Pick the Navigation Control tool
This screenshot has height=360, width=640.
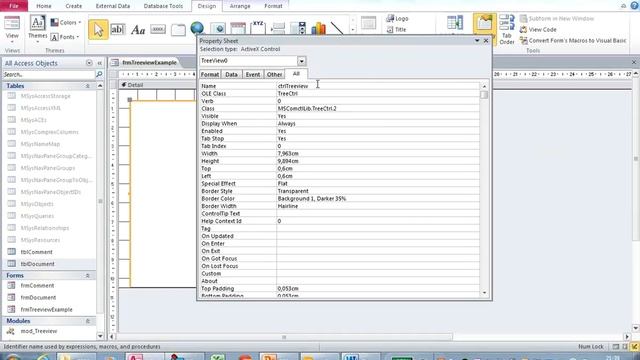pos(238,28)
